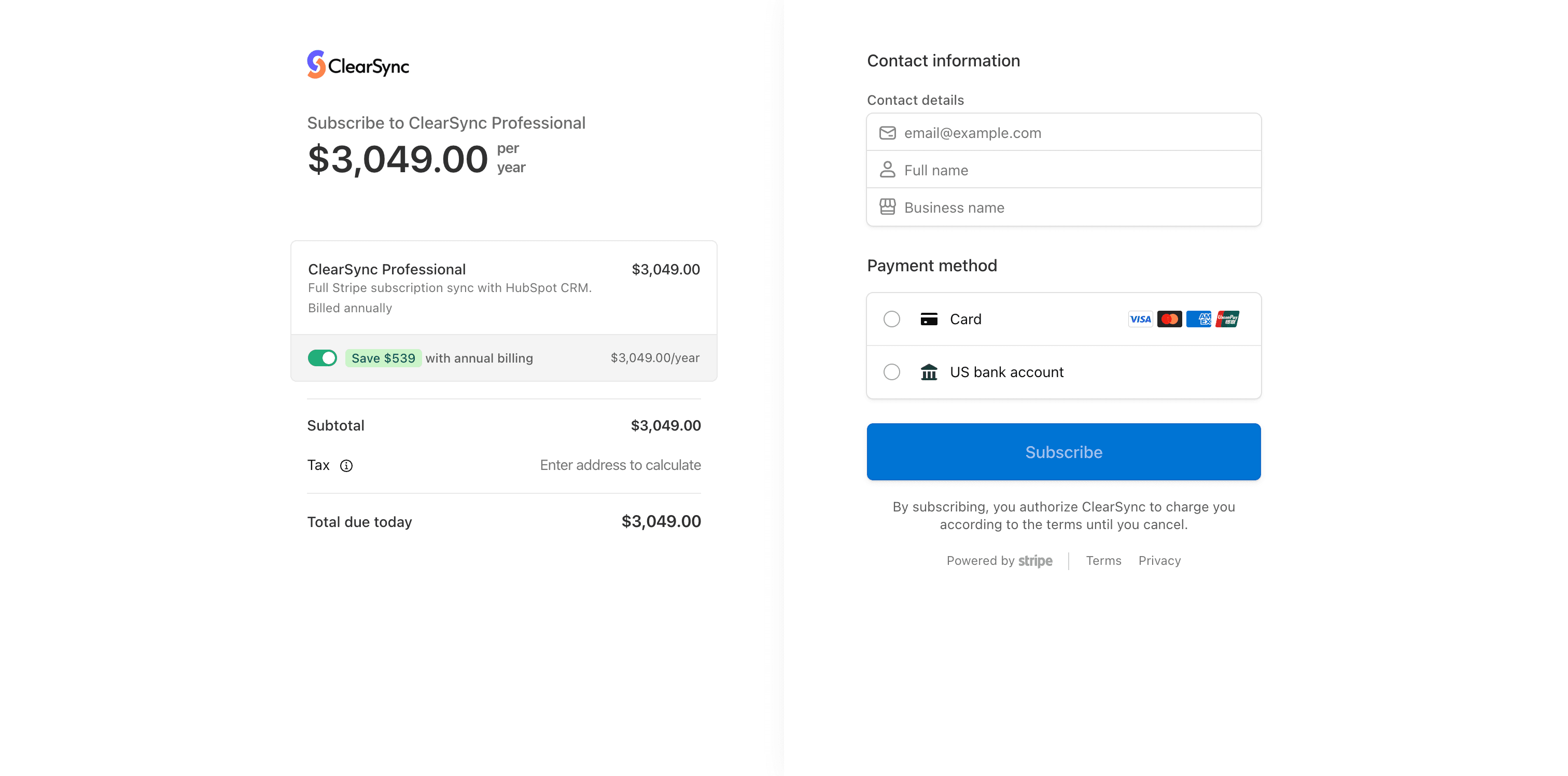Click the person icon beside Full name
The height and width of the screenshot is (776, 1568).
[x=888, y=170]
